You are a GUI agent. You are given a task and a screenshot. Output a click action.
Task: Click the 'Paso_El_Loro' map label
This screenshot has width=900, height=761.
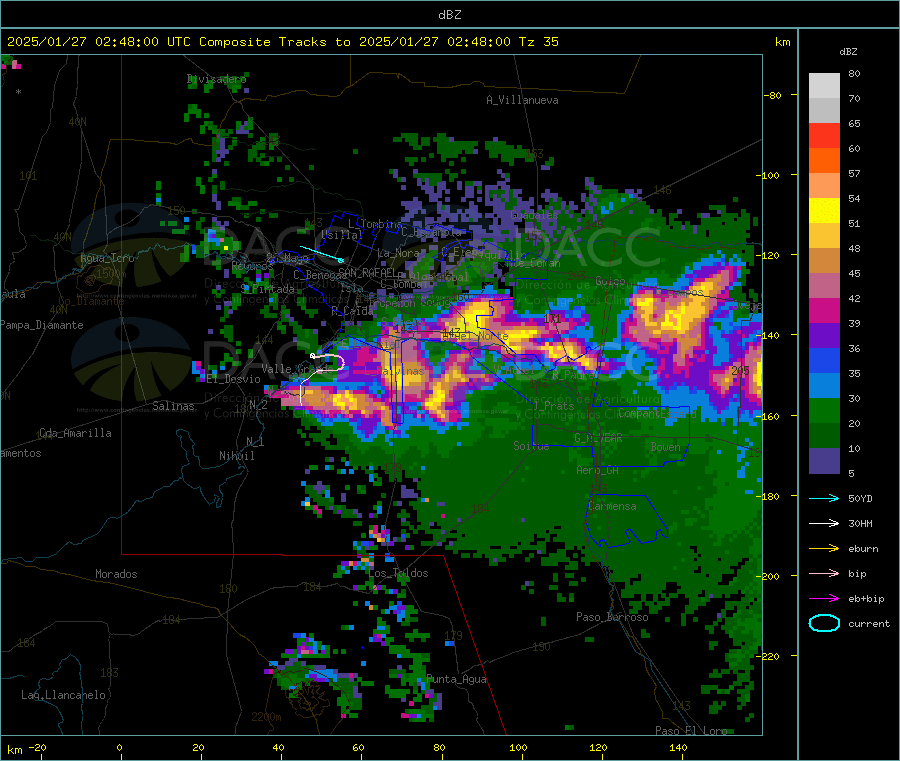[691, 731]
